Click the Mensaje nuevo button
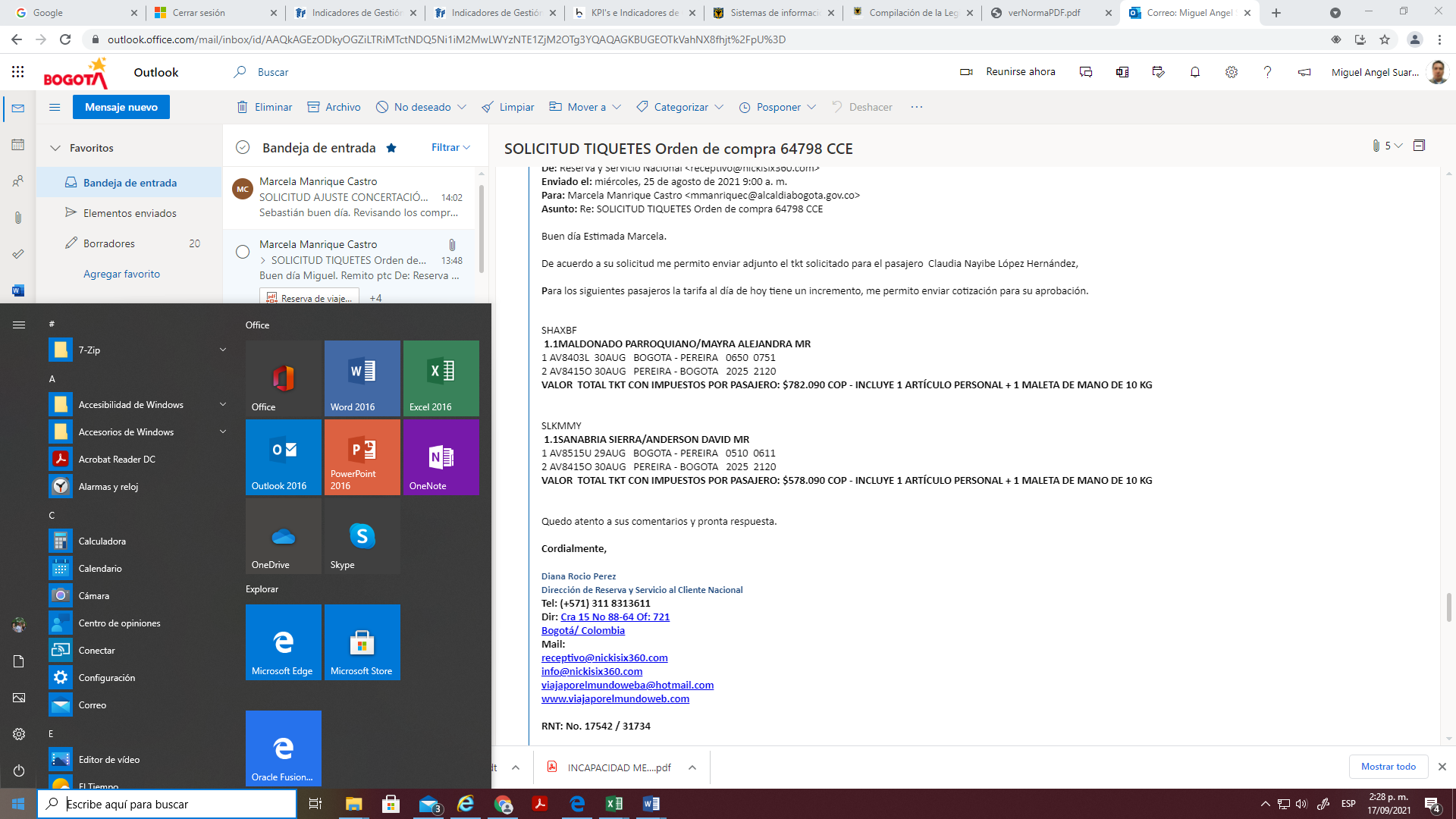Viewport: 1456px width, 819px height. (x=121, y=107)
